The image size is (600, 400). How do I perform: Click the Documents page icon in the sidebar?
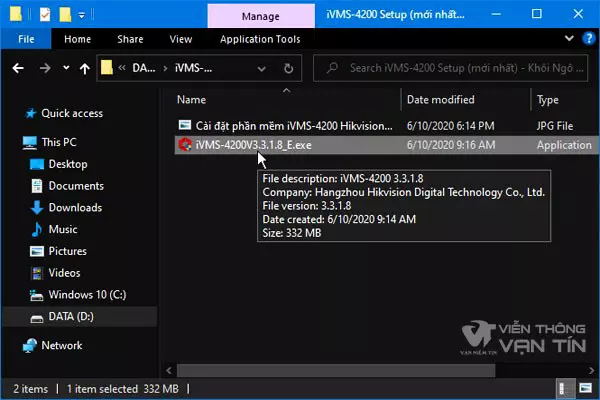(37, 186)
